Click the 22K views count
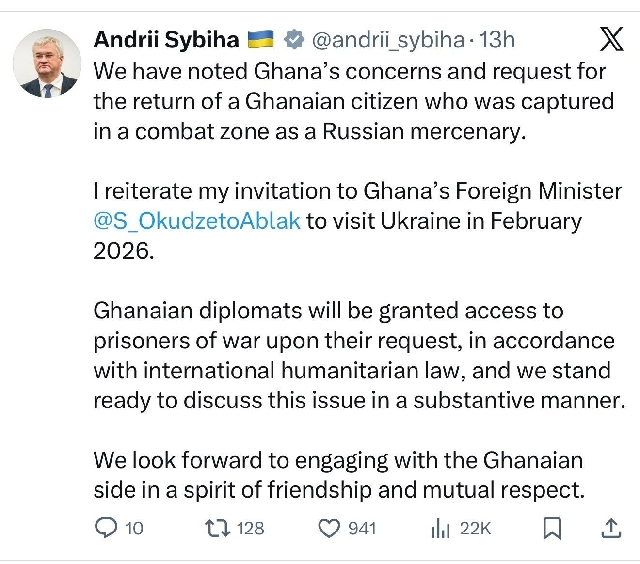The width and height of the screenshot is (640, 564). [x=475, y=528]
